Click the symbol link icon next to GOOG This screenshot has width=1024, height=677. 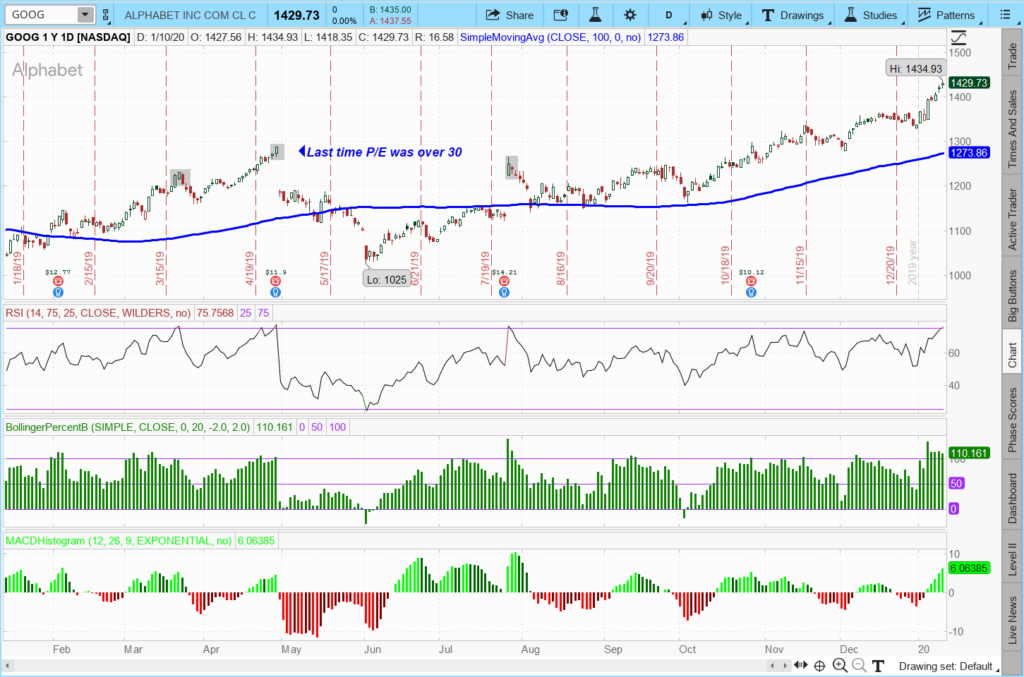(x=106, y=14)
